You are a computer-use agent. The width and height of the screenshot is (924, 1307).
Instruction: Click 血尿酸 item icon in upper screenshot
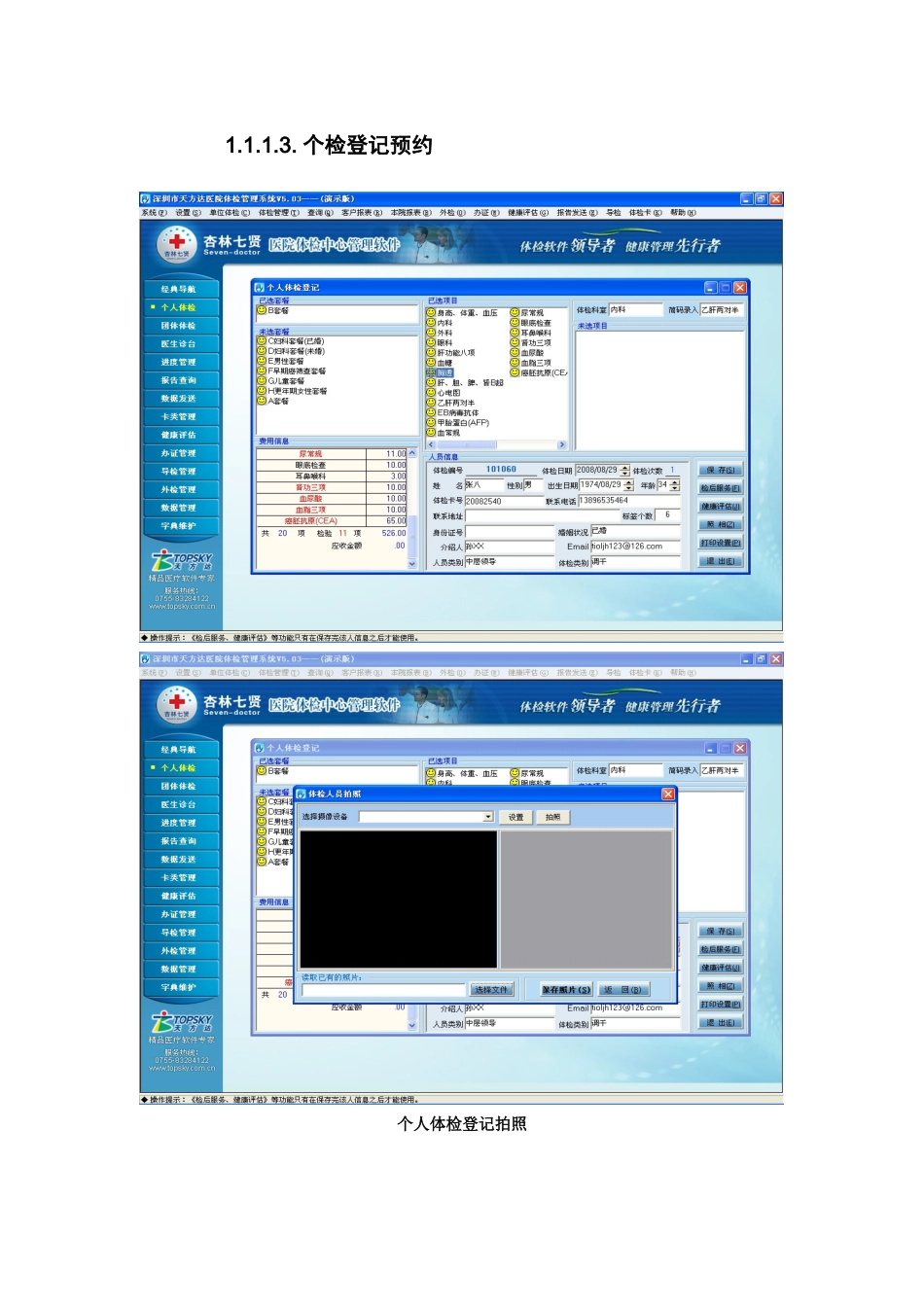515,352
